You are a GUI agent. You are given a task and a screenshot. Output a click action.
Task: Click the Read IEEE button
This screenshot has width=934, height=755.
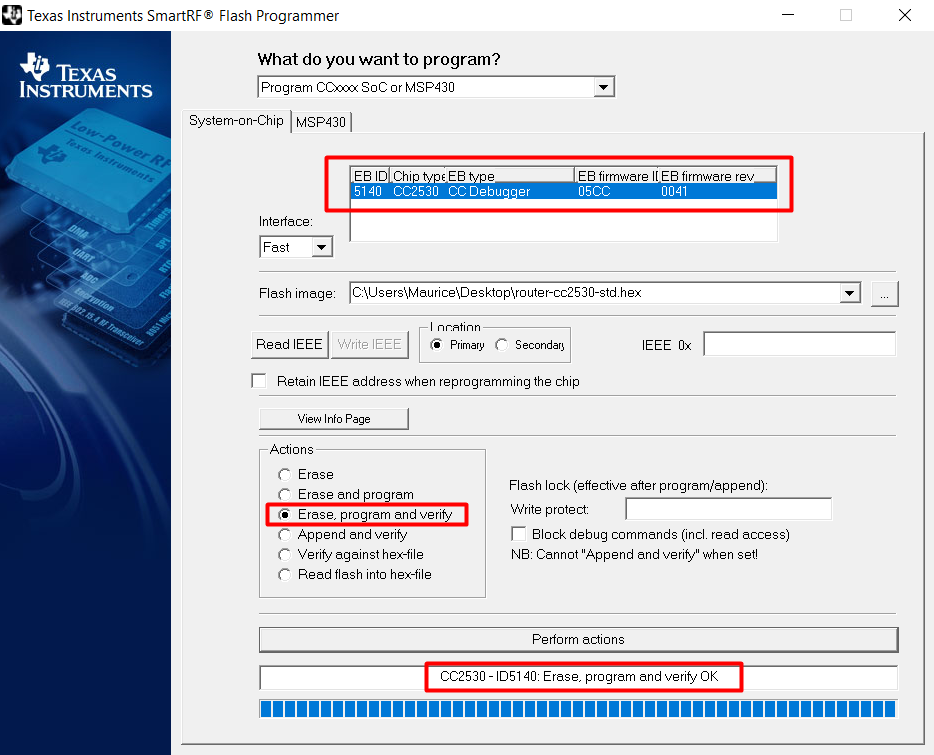(289, 344)
